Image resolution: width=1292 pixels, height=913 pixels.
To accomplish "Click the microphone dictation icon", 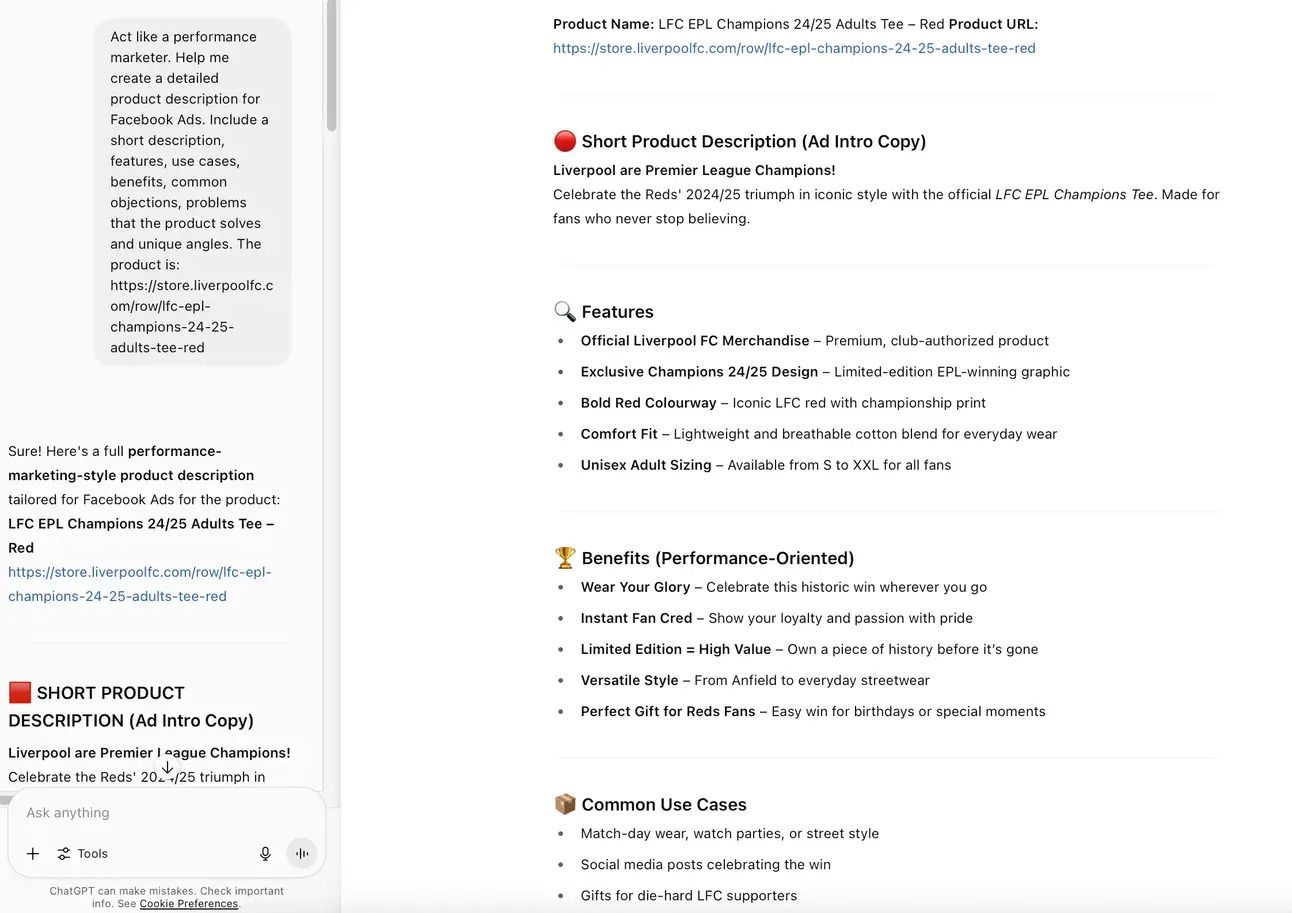I will [265, 853].
